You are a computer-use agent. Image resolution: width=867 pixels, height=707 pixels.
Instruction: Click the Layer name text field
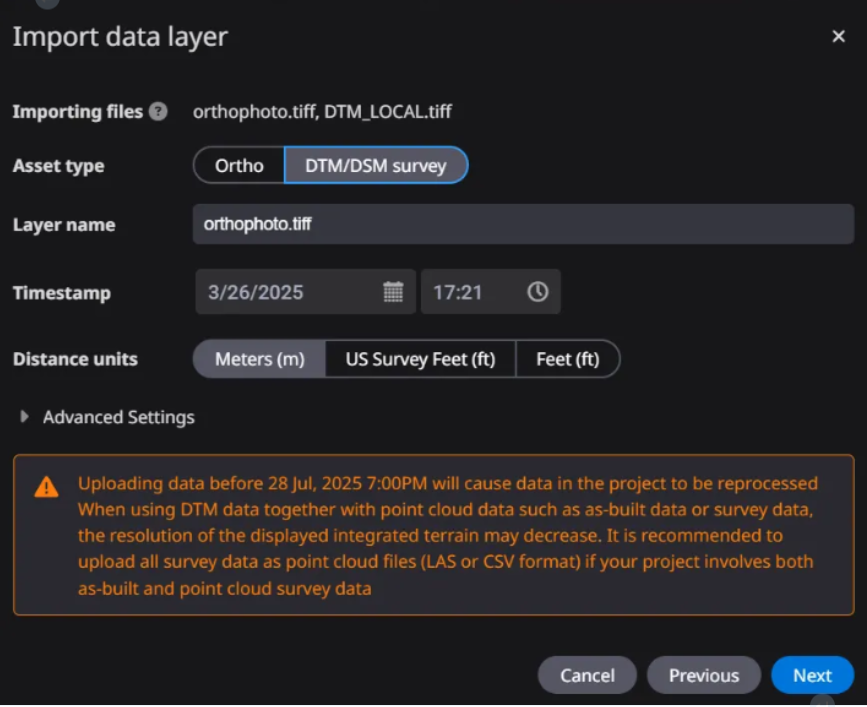523,225
